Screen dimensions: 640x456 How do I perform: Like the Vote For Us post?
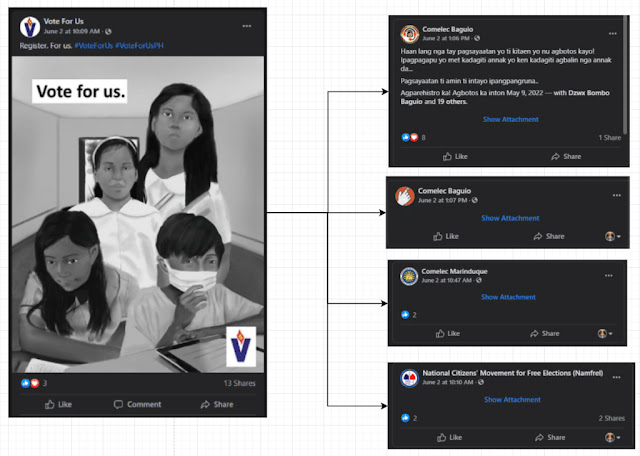pos(58,405)
